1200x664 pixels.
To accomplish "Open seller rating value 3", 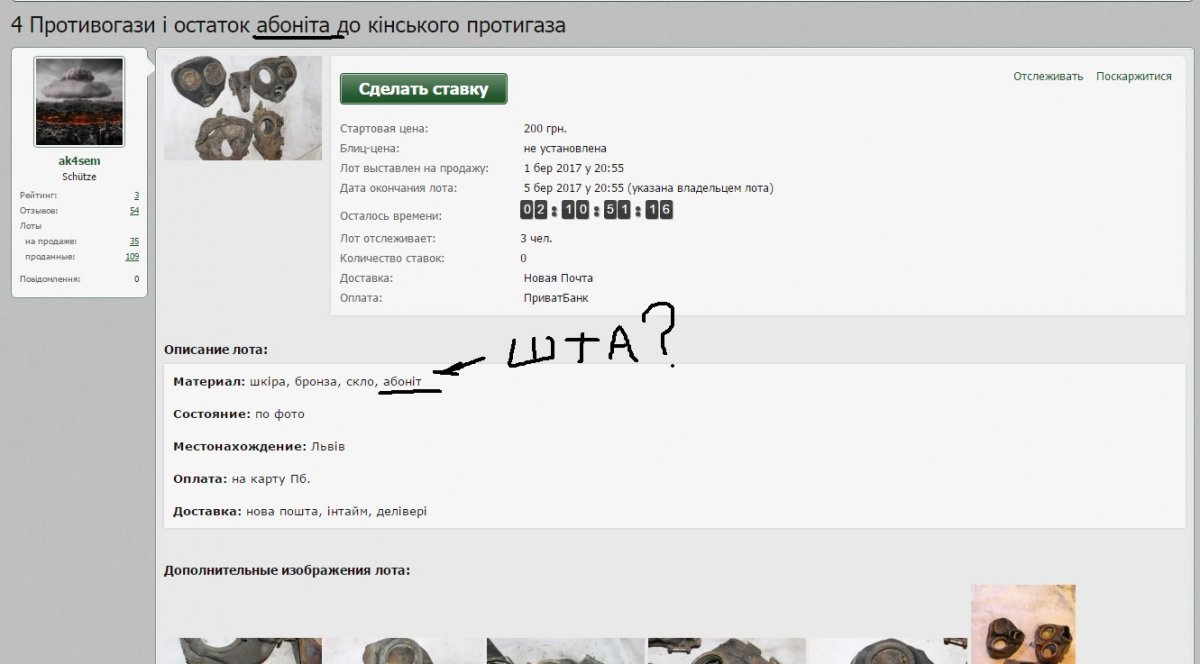I will point(136,195).
